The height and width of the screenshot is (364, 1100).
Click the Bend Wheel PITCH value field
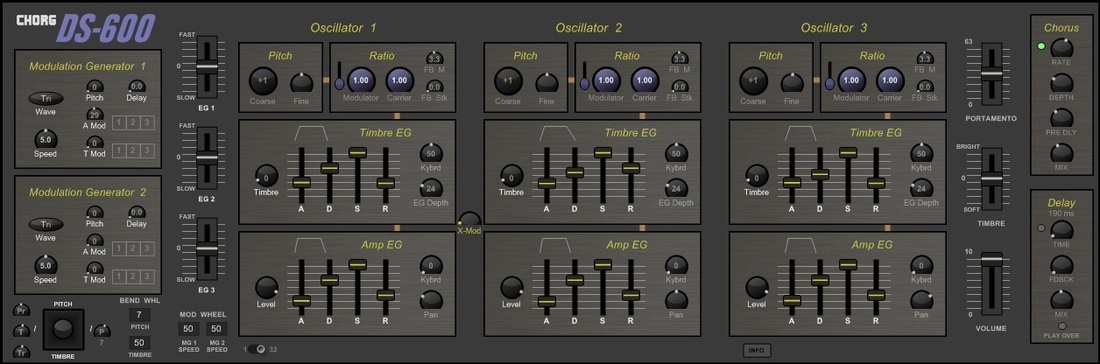139,315
